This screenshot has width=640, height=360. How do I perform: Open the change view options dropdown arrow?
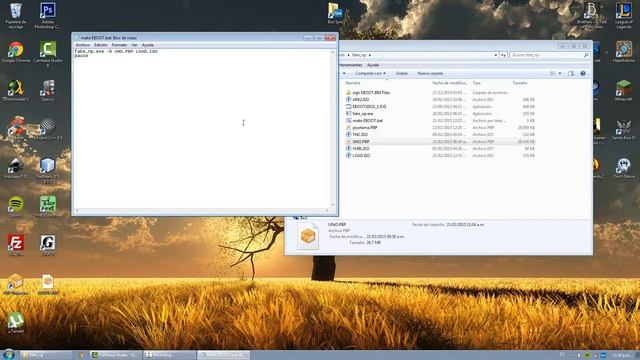pos(560,73)
